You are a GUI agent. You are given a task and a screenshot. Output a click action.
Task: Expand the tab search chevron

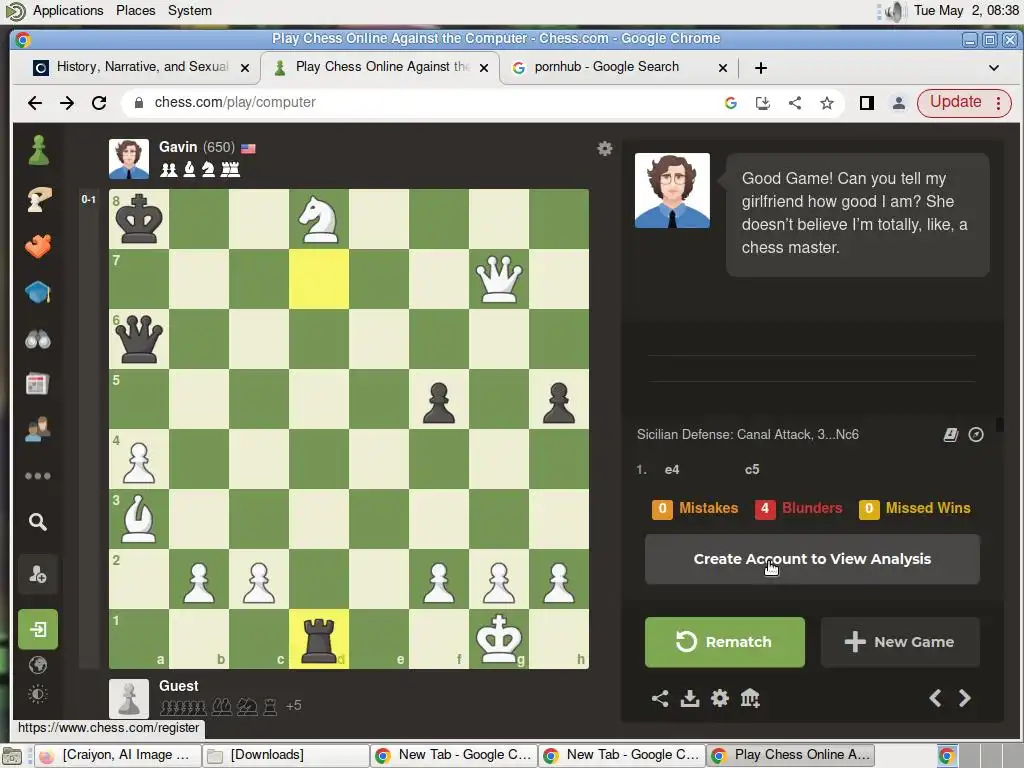pos(994,67)
